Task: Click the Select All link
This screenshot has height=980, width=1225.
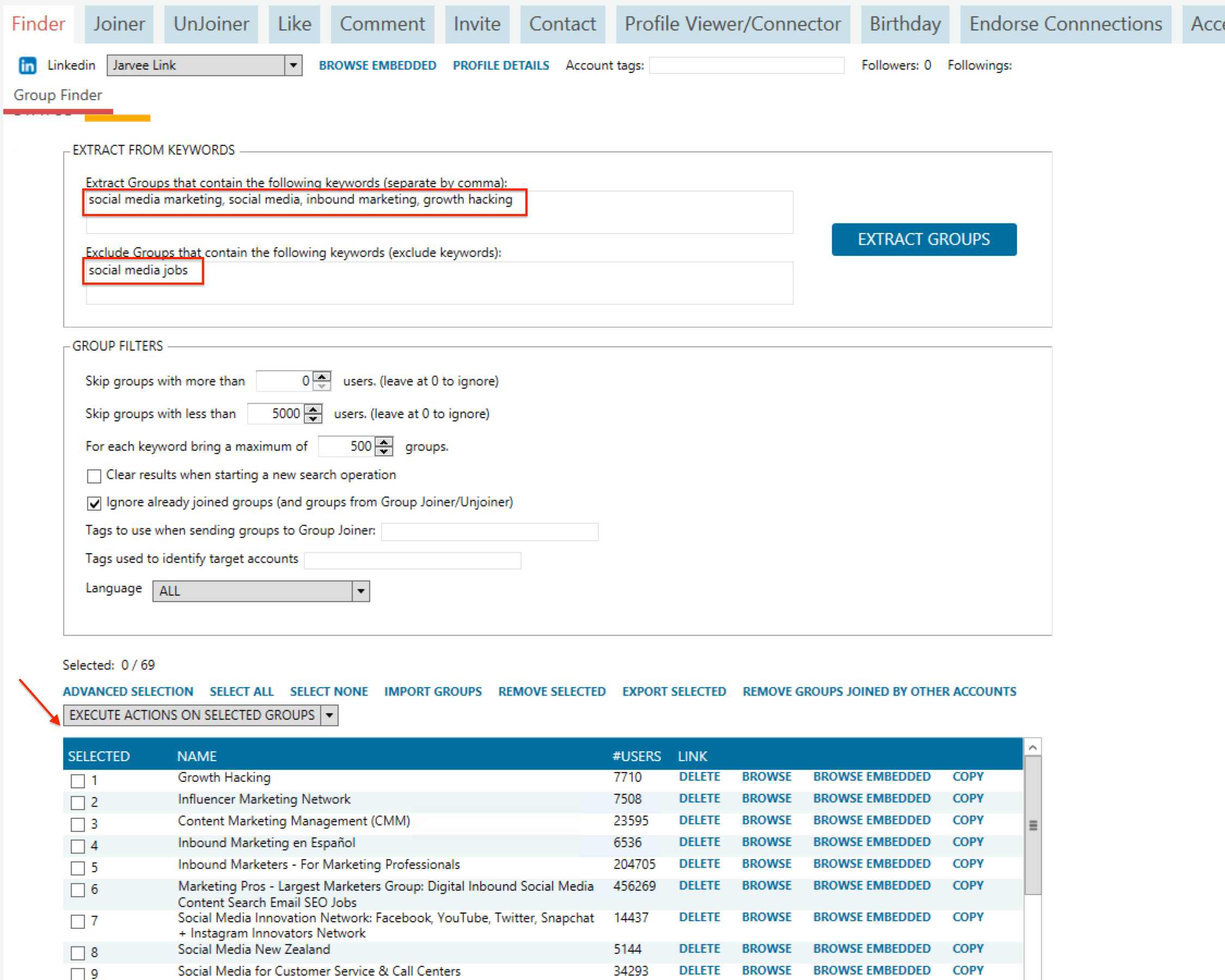Action: 242,691
